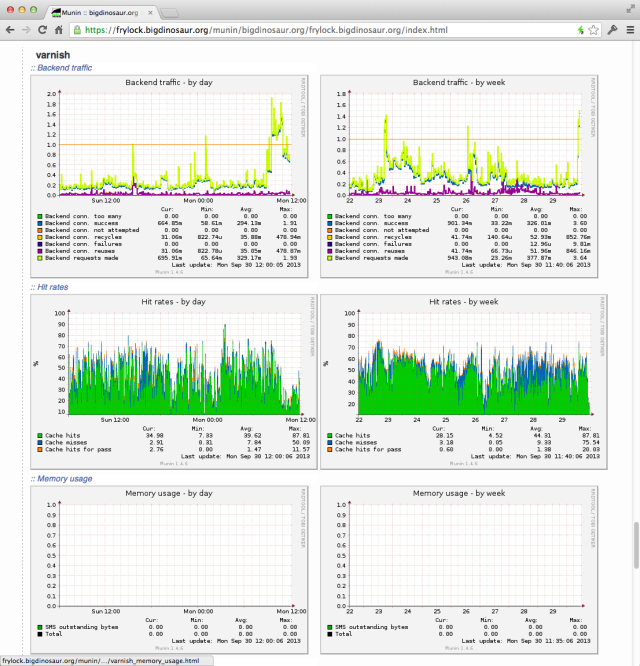Select the Munin bigdinosaur.org tab
The image size is (640, 666).
pos(100,13)
